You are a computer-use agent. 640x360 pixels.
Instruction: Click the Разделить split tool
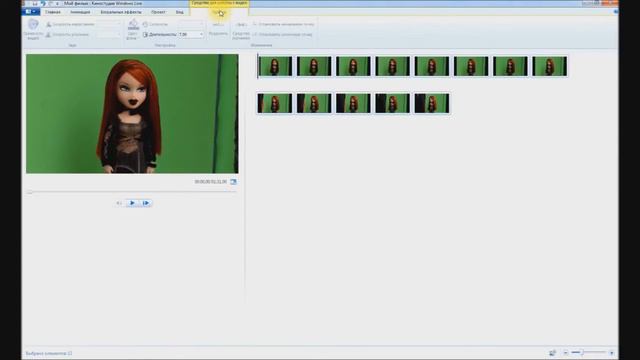pyautogui.click(x=218, y=29)
